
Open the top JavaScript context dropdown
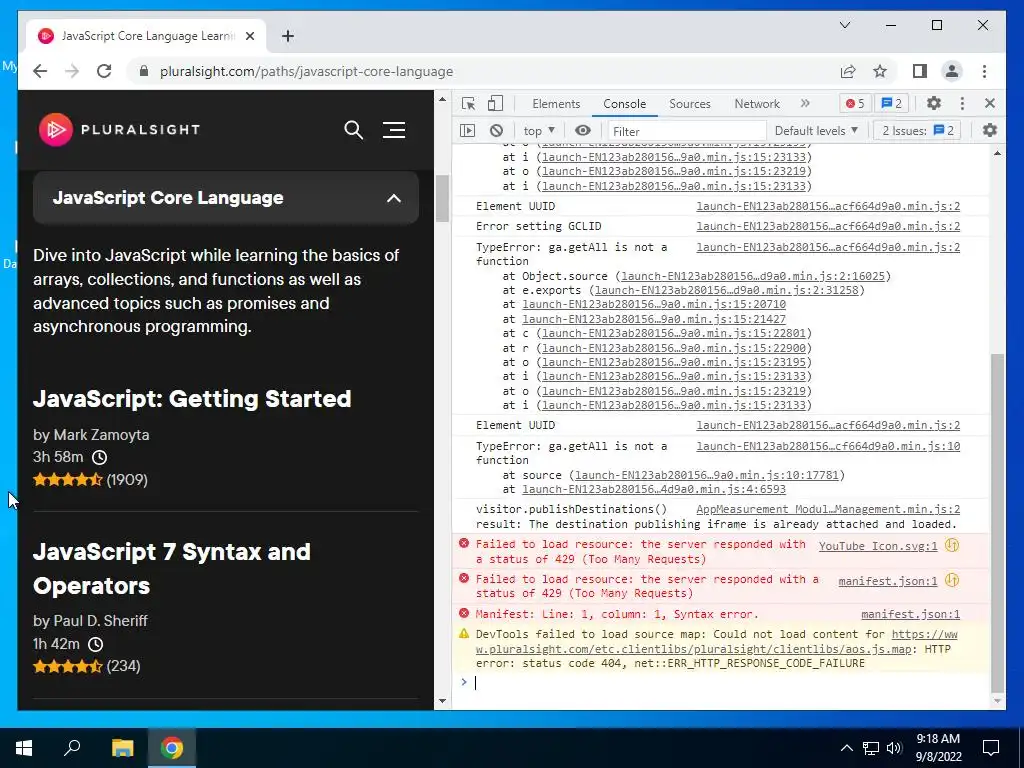click(539, 131)
